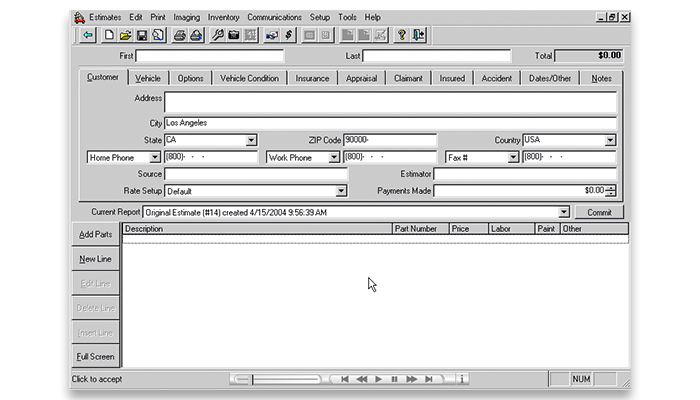Expand the State dropdown
This screenshot has height=400, width=700.
point(251,141)
